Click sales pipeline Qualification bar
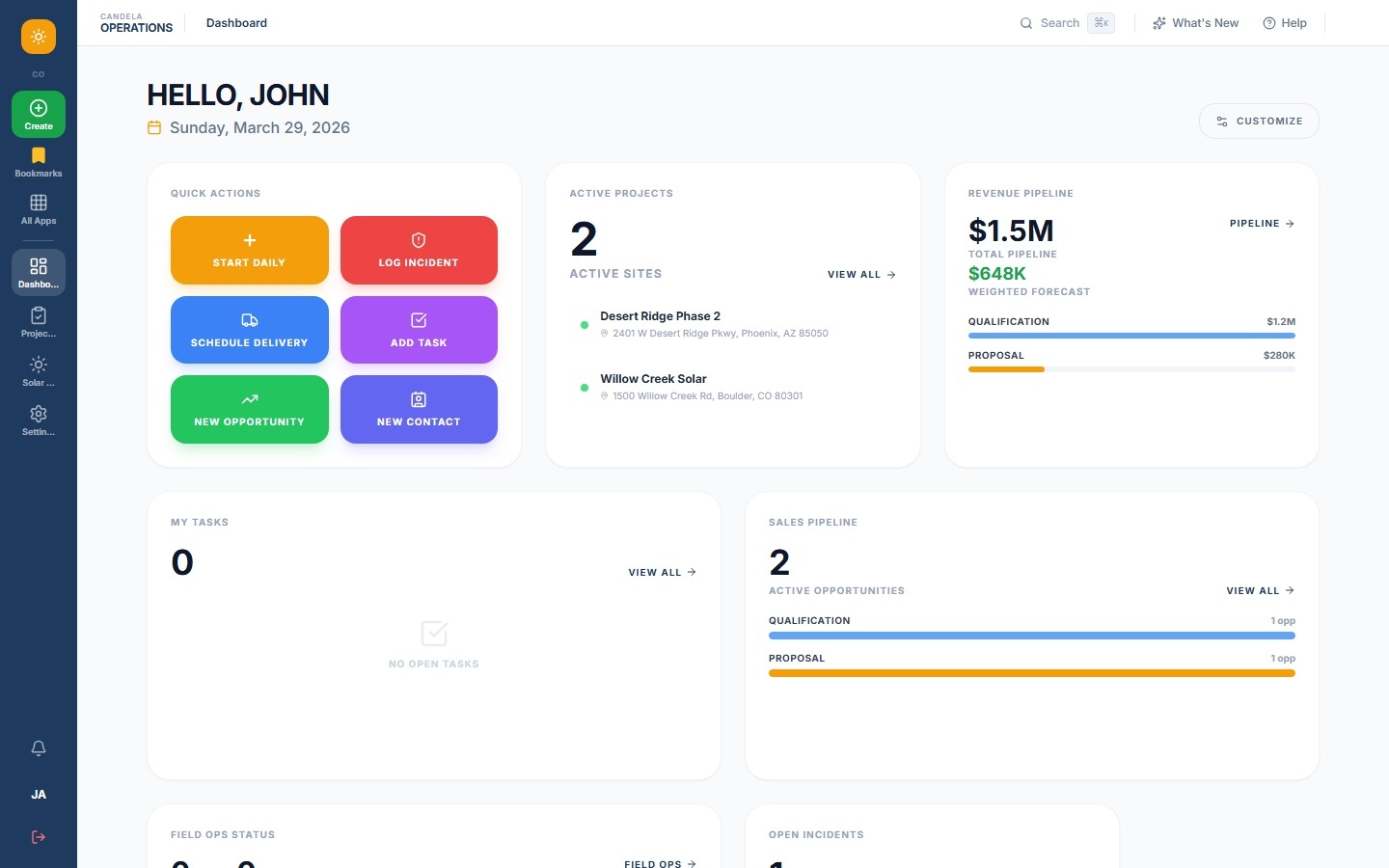Screen dimensions: 1389x868 click(1031, 636)
